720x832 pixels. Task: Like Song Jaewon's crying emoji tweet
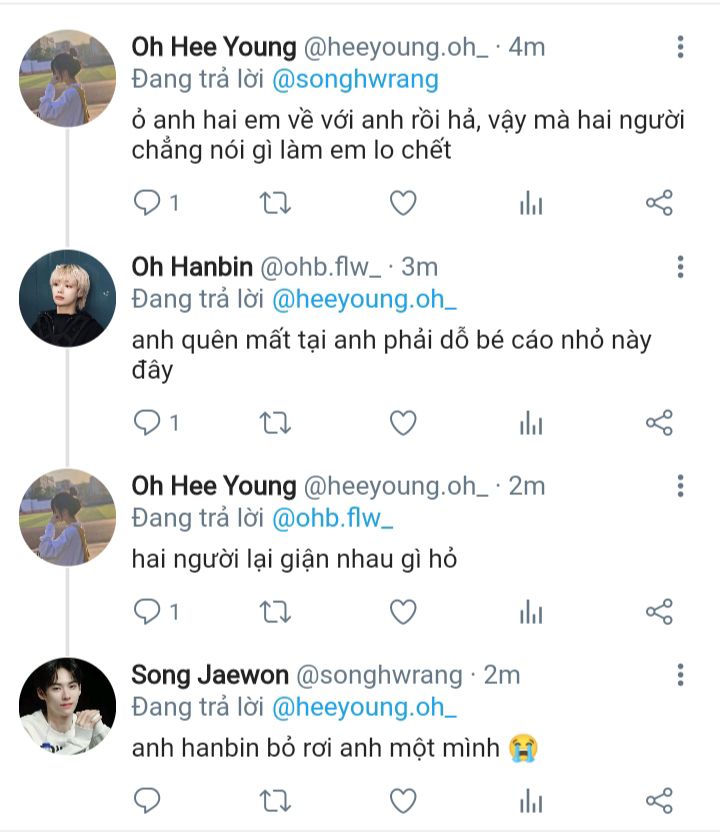pyautogui.click(x=403, y=800)
